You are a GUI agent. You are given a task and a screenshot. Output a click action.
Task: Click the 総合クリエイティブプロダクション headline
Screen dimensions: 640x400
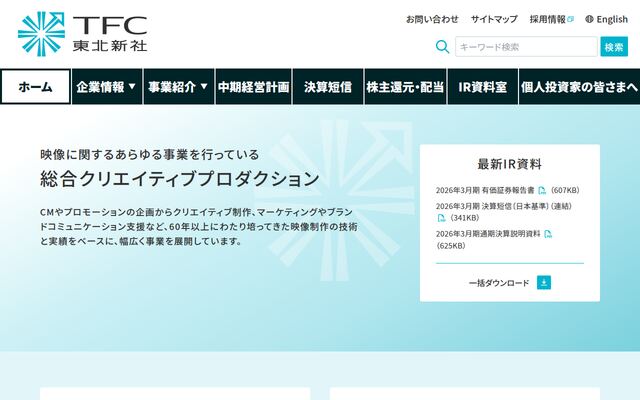[180, 179]
